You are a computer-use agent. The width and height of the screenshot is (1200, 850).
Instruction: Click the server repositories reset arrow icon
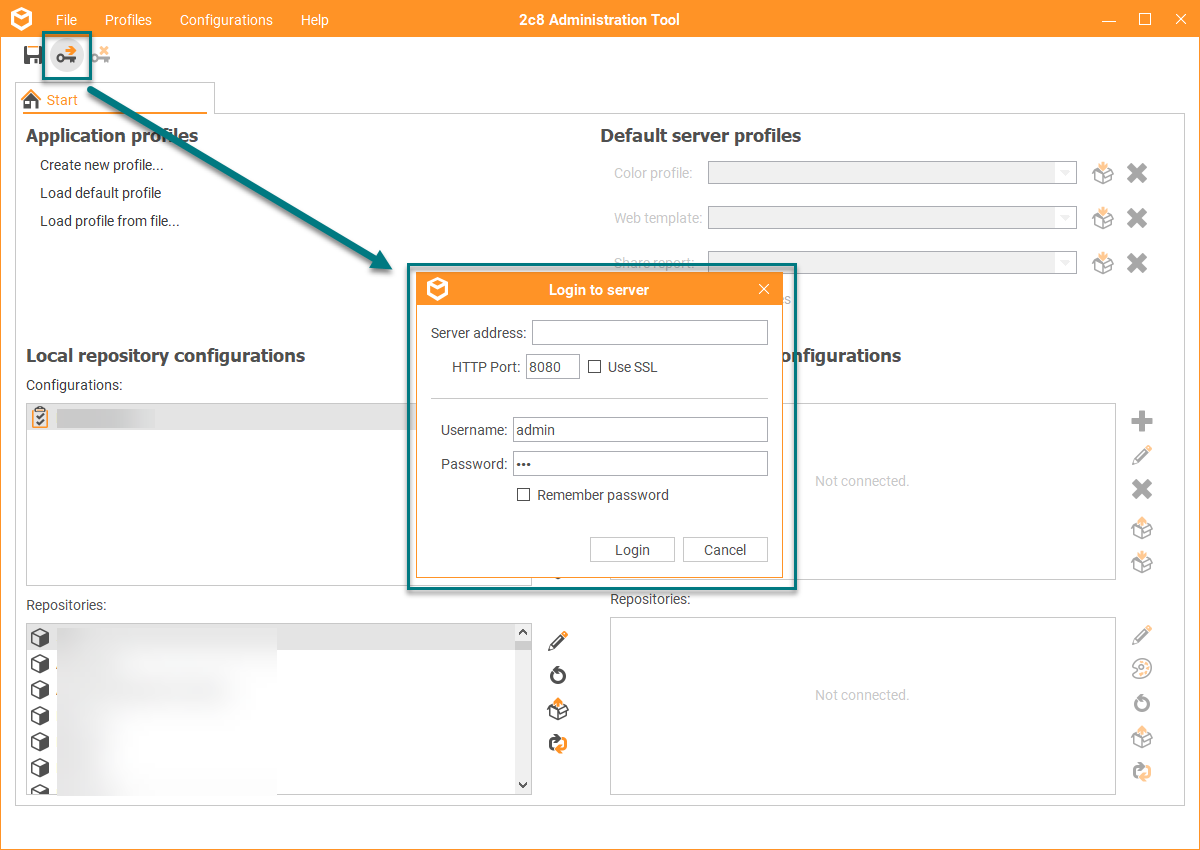click(1142, 703)
